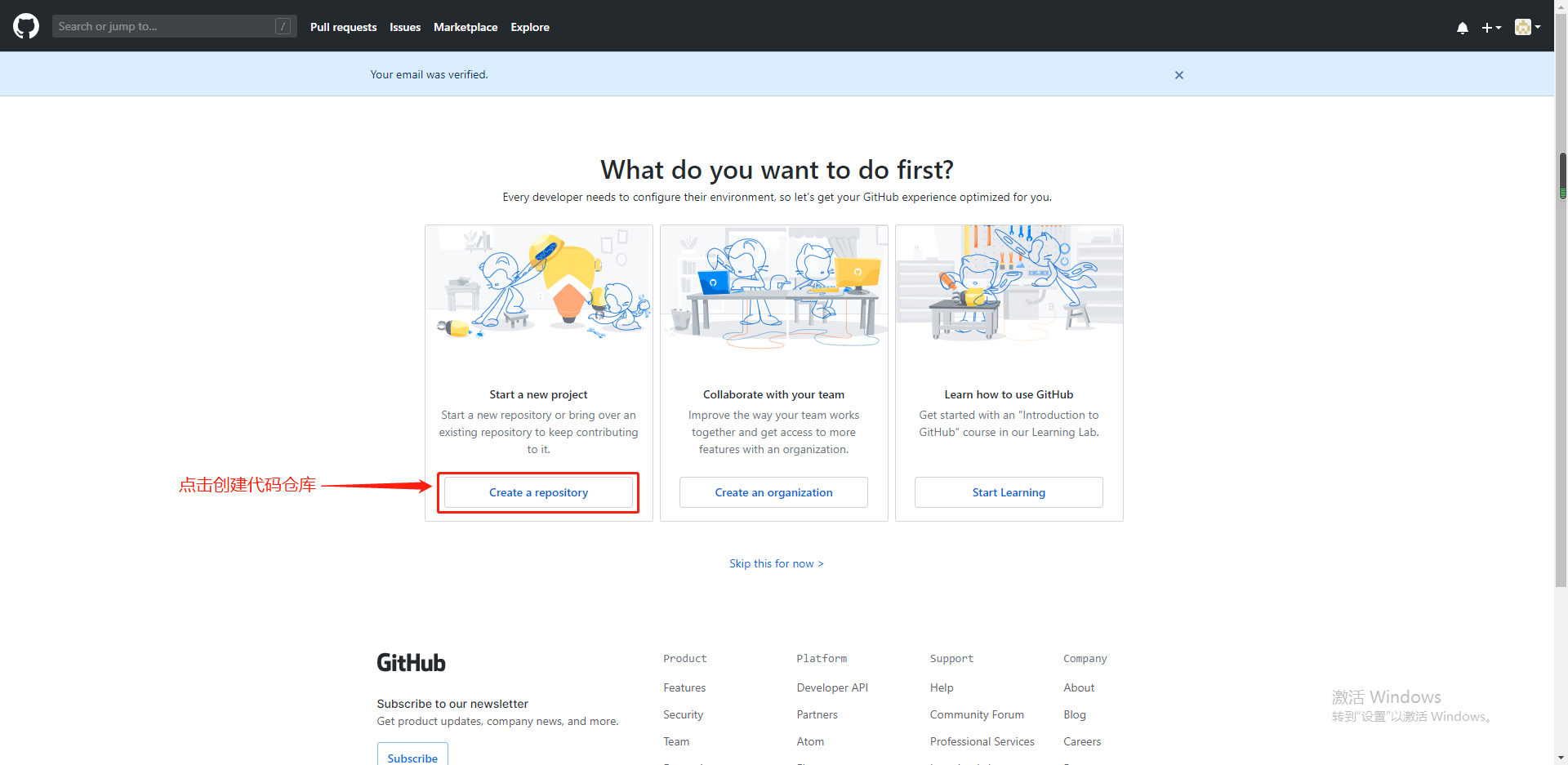Click the Collaborate with your team illustration

(773, 286)
